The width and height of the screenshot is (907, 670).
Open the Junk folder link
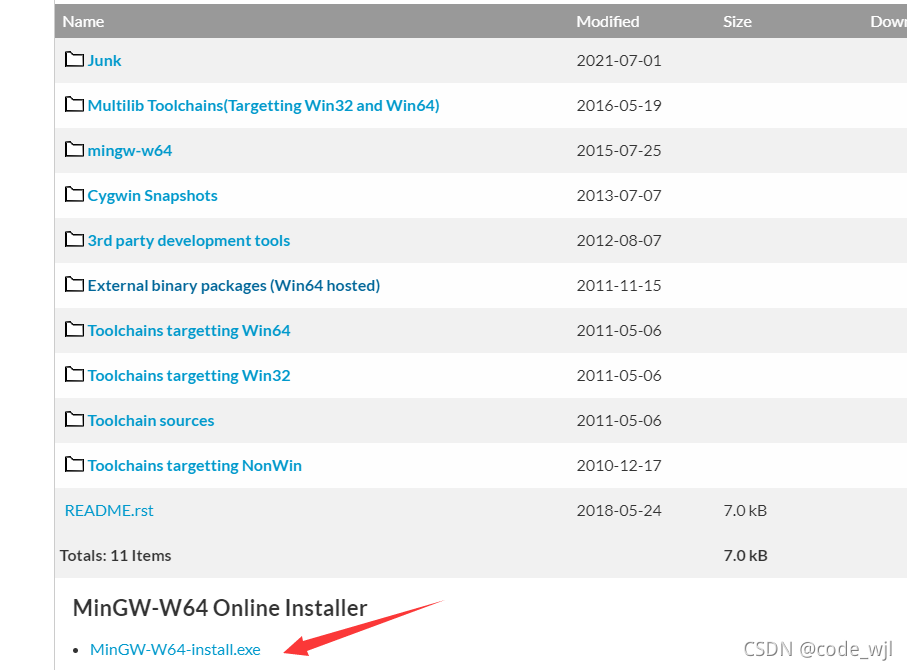[104, 61]
